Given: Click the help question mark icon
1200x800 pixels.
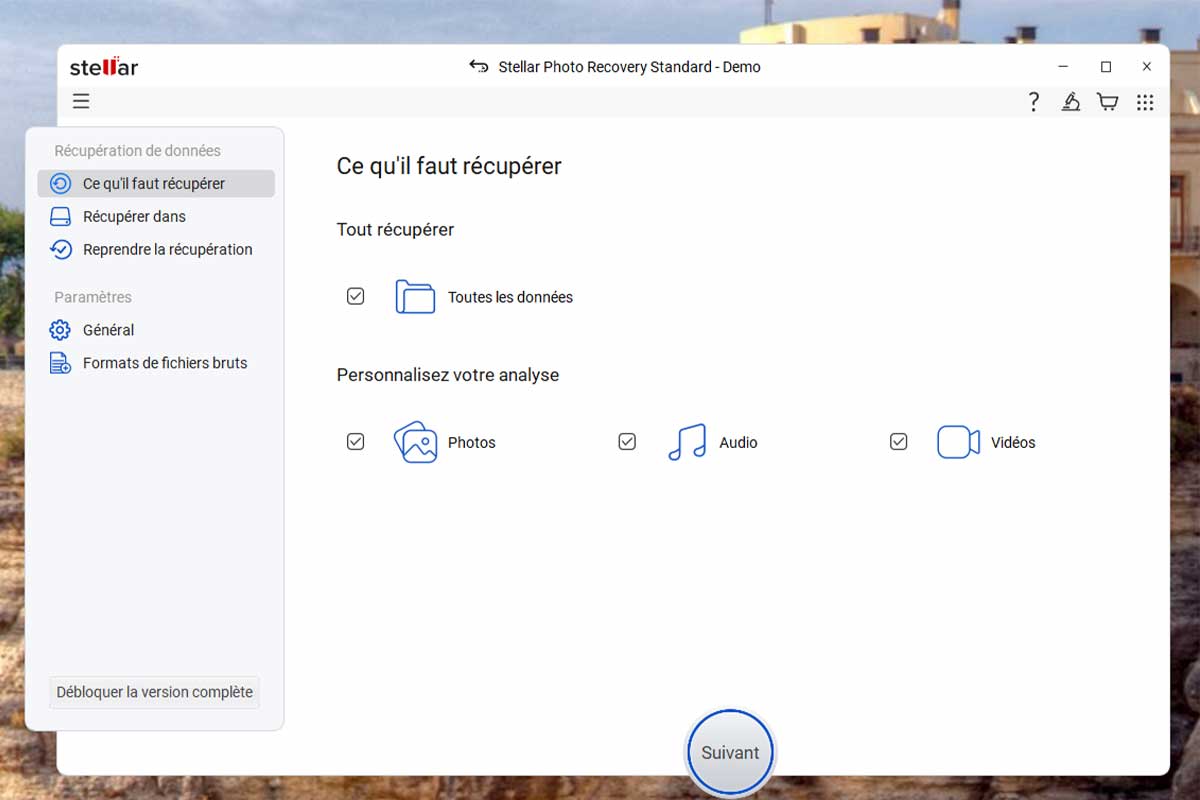Looking at the screenshot, I should click(x=1034, y=102).
